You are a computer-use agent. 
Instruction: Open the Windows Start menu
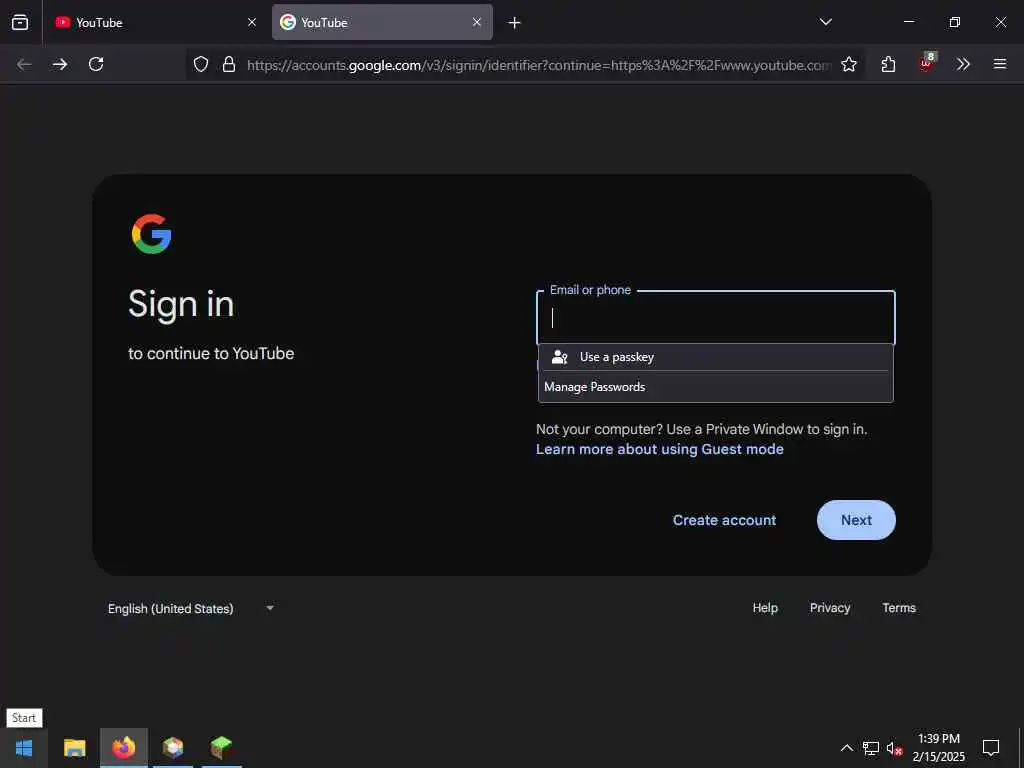(x=24, y=748)
